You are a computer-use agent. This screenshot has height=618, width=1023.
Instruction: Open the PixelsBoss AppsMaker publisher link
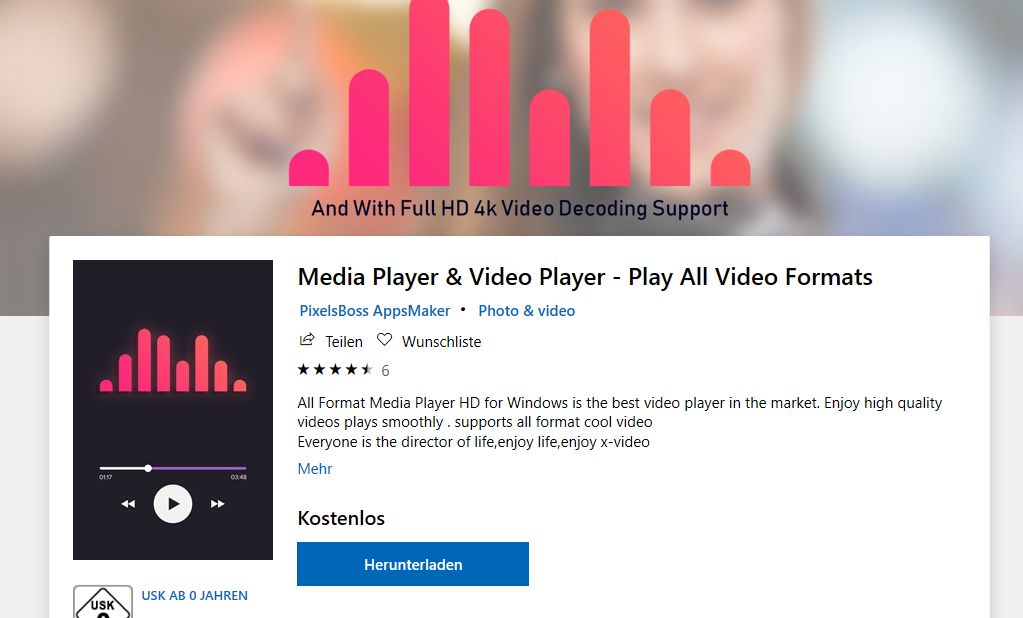374,311
